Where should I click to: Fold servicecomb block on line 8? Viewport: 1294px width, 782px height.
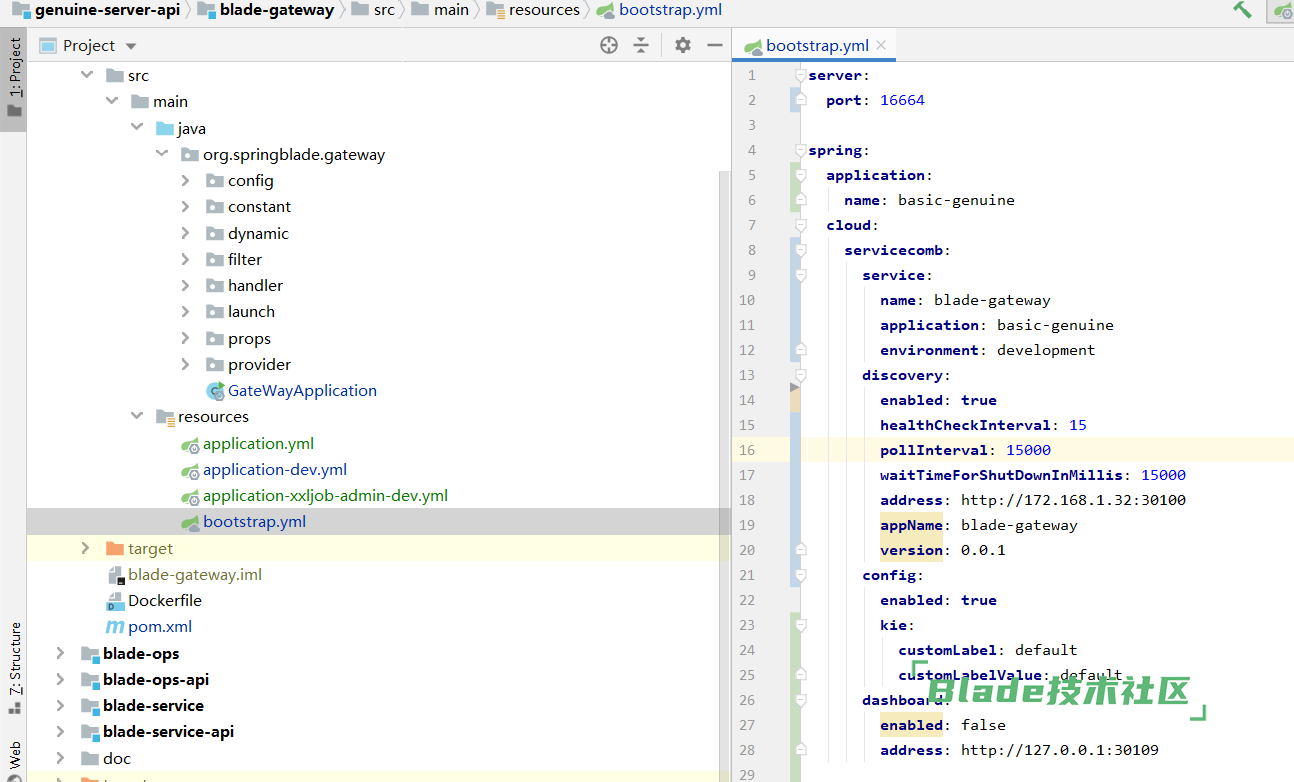[x=799, y=250]
